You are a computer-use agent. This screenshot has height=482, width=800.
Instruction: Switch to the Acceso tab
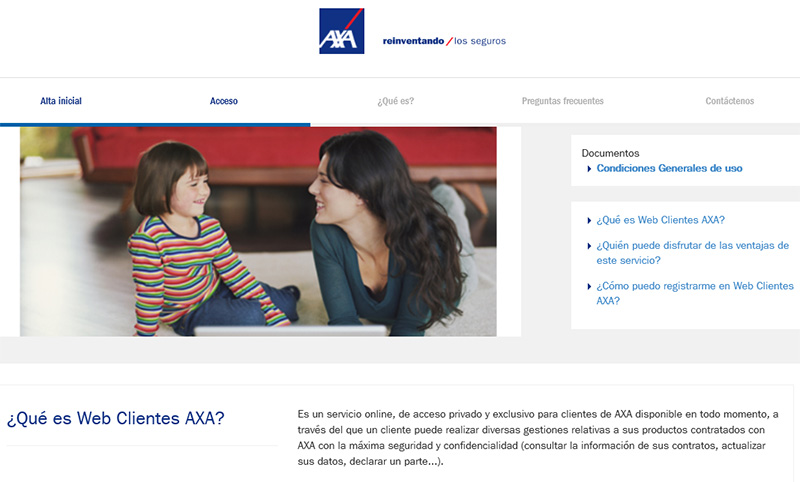coord(223,101)
